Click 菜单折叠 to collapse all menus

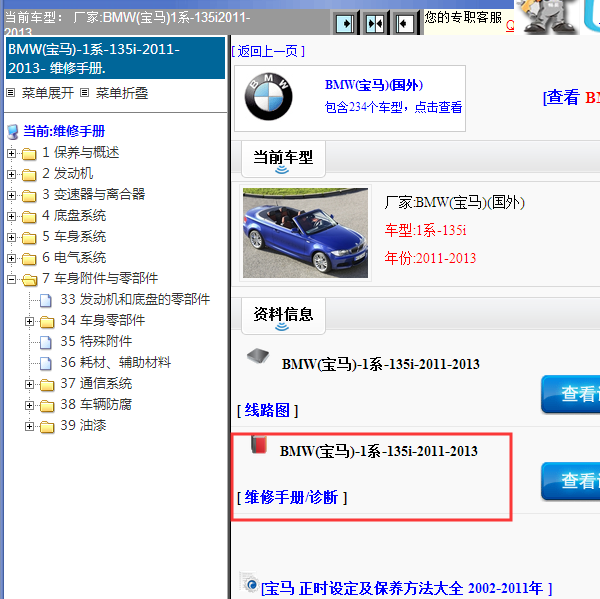coord(122,93)
